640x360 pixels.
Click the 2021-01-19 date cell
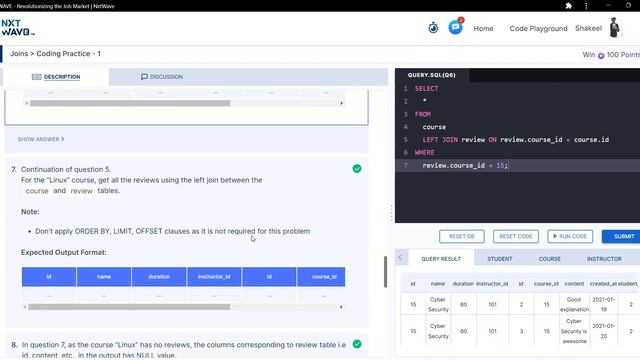[x=604, y=304]
